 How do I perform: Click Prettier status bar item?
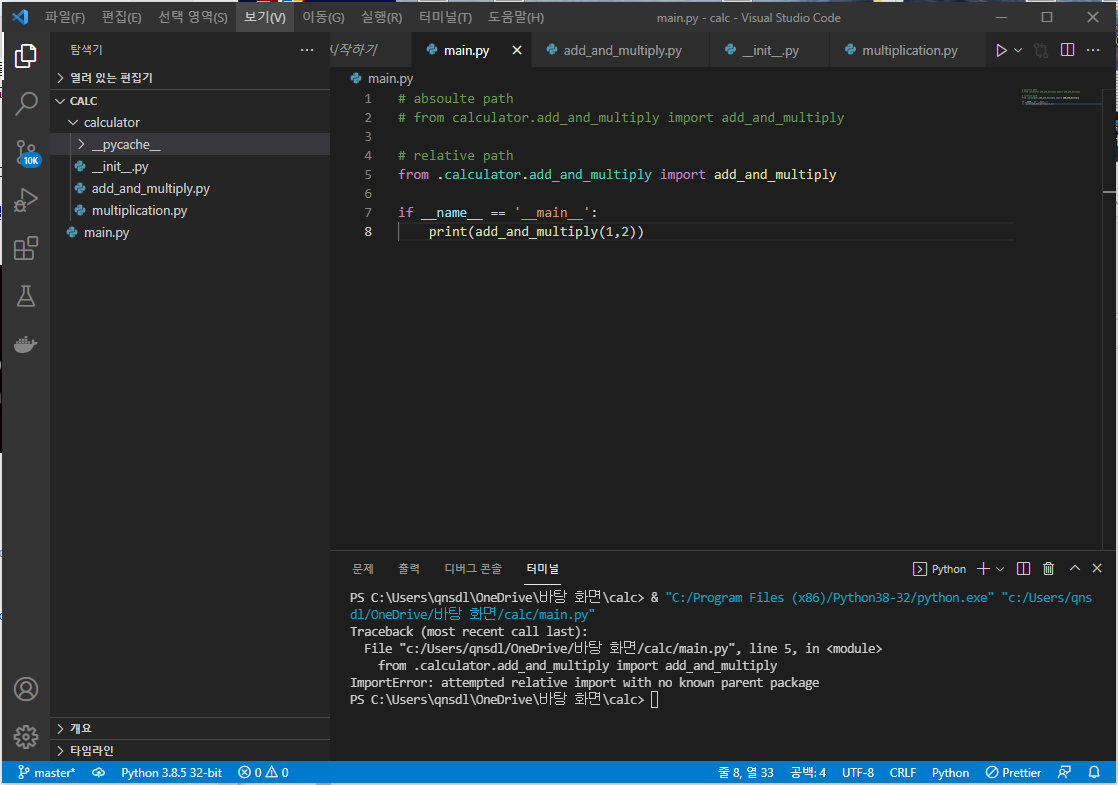[1013, 773]
